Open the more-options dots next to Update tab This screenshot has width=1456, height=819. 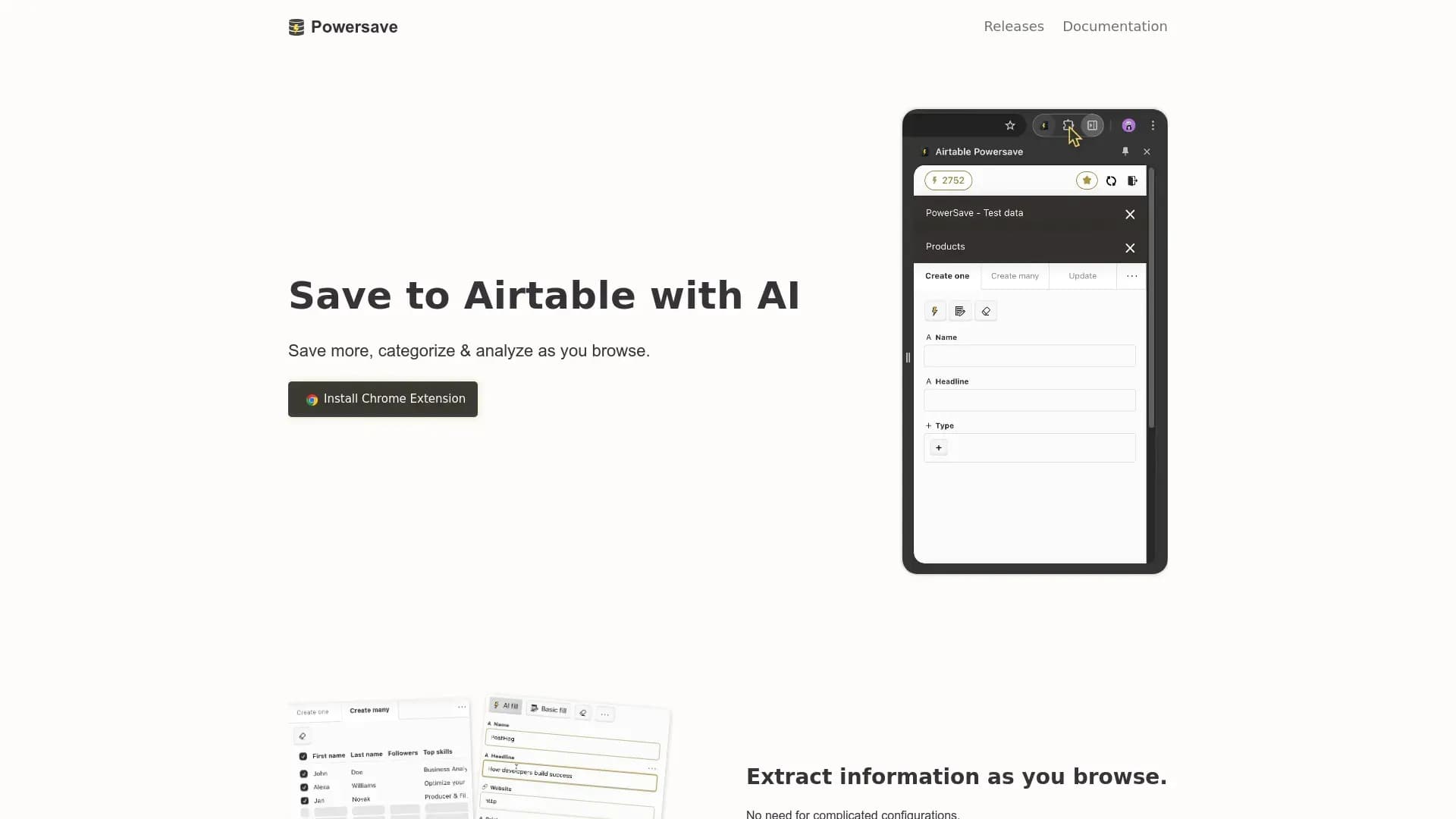pos(1131,276)
